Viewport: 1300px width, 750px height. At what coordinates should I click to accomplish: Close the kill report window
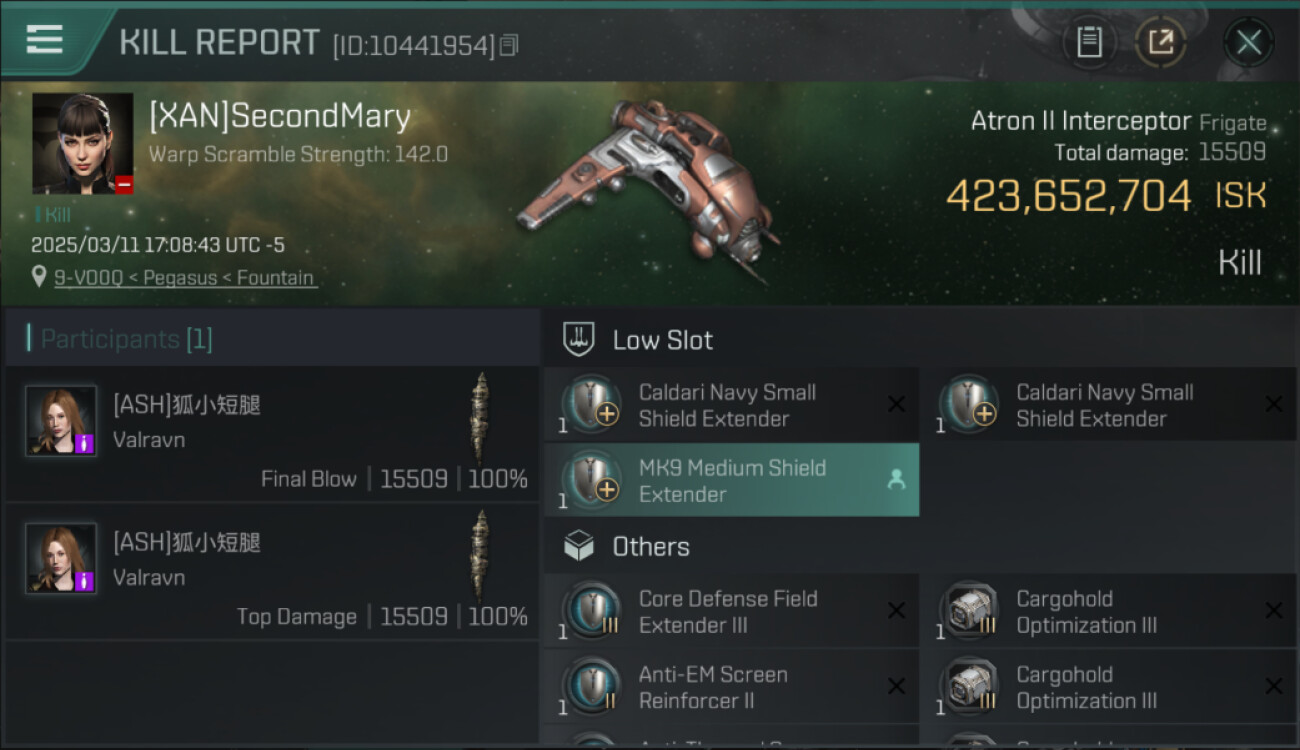point(1248,42)
